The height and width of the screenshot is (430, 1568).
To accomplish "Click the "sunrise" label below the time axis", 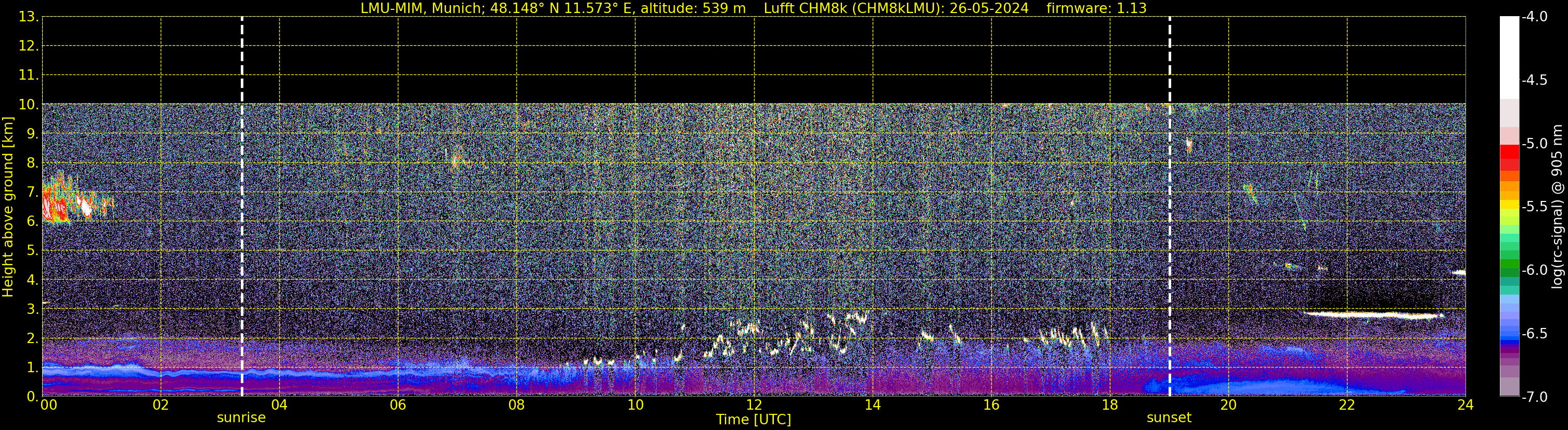I will coord(241,418).
